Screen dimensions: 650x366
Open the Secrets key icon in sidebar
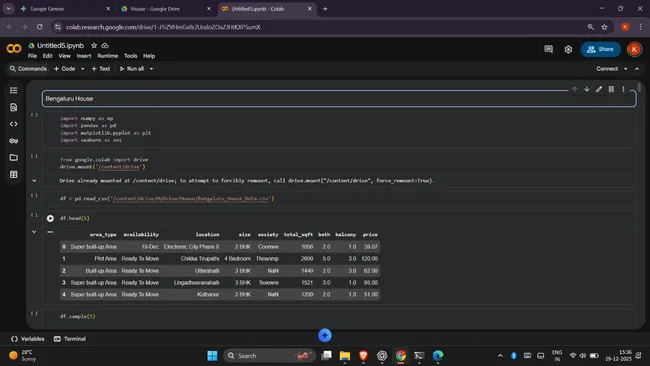pos(14,141)
